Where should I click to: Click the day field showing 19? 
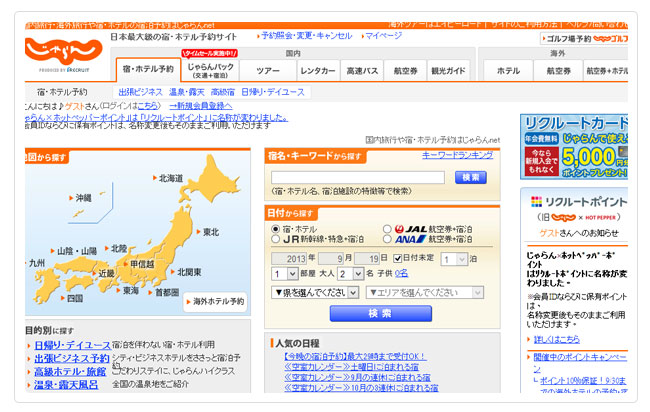[x=367, y=259]
